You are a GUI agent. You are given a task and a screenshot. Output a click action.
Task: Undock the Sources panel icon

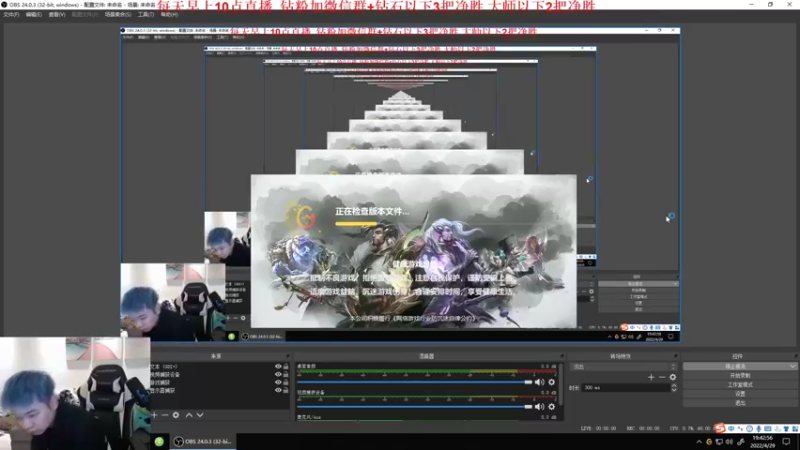pyautogui.click(x=288, y=356)
